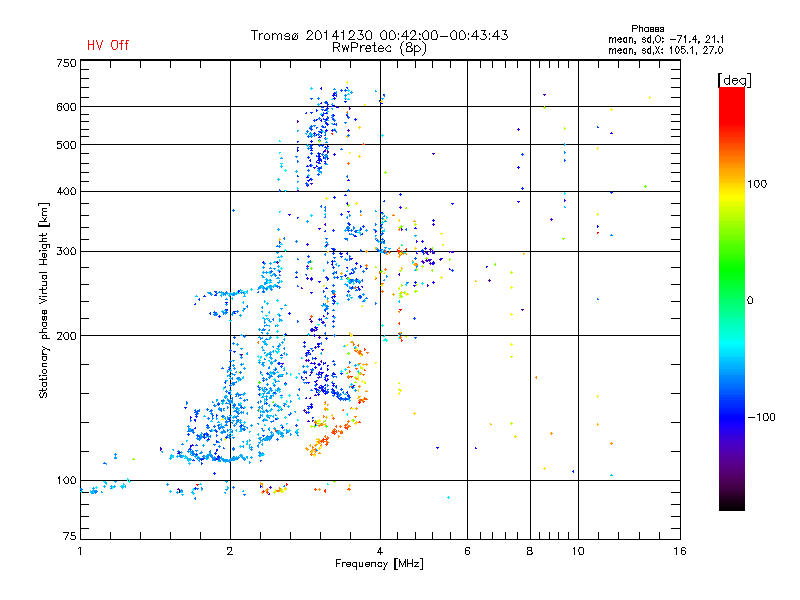This screenshot has height=600, width=800.
Task: Click 'mean, sd,O: -71.4, 21.1' line
Action: [x=666, y=39]
